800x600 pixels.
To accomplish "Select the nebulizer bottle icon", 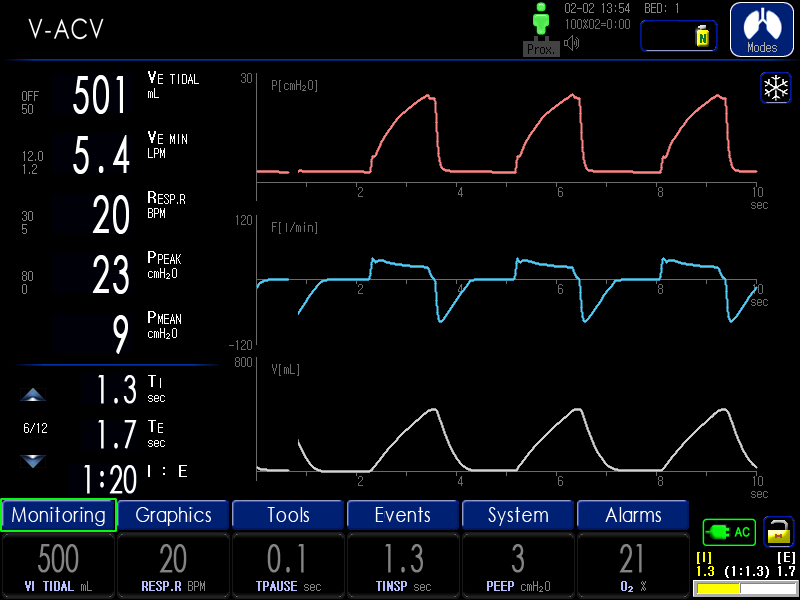I will [702, 36].
